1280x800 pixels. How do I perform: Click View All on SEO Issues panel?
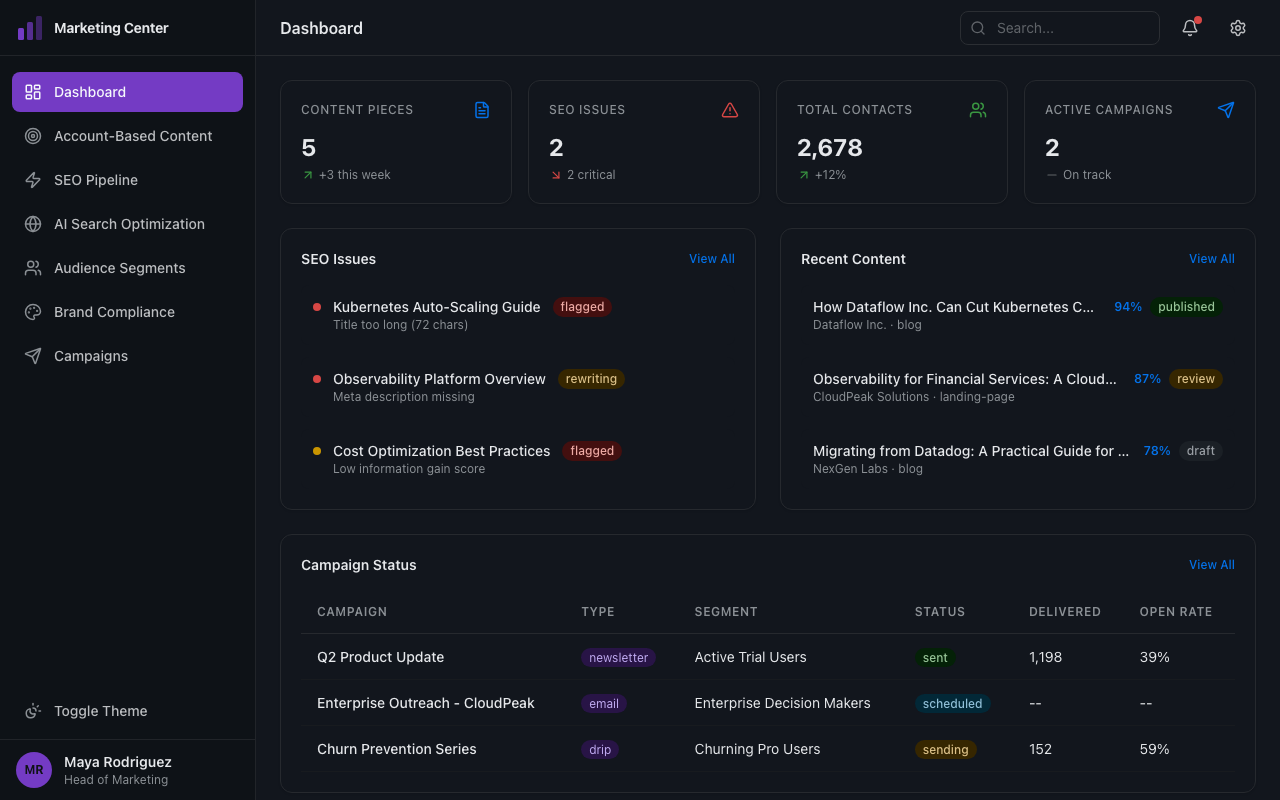[x=711, y=258]
